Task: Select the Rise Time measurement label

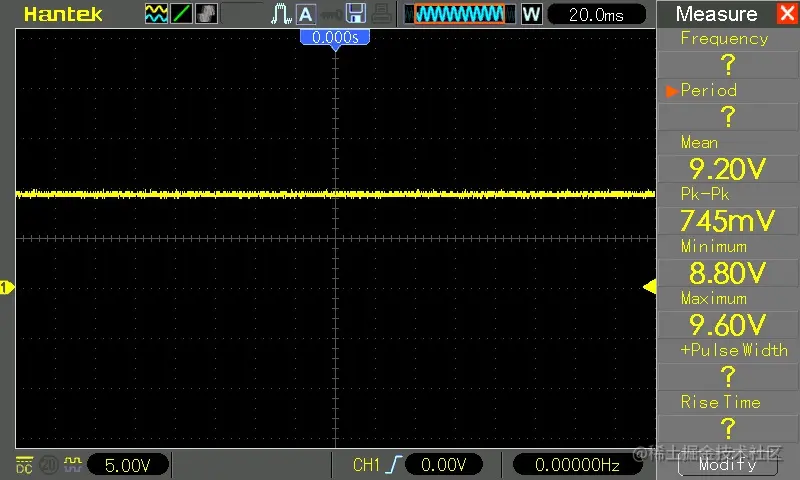Action: coord(720,402)
